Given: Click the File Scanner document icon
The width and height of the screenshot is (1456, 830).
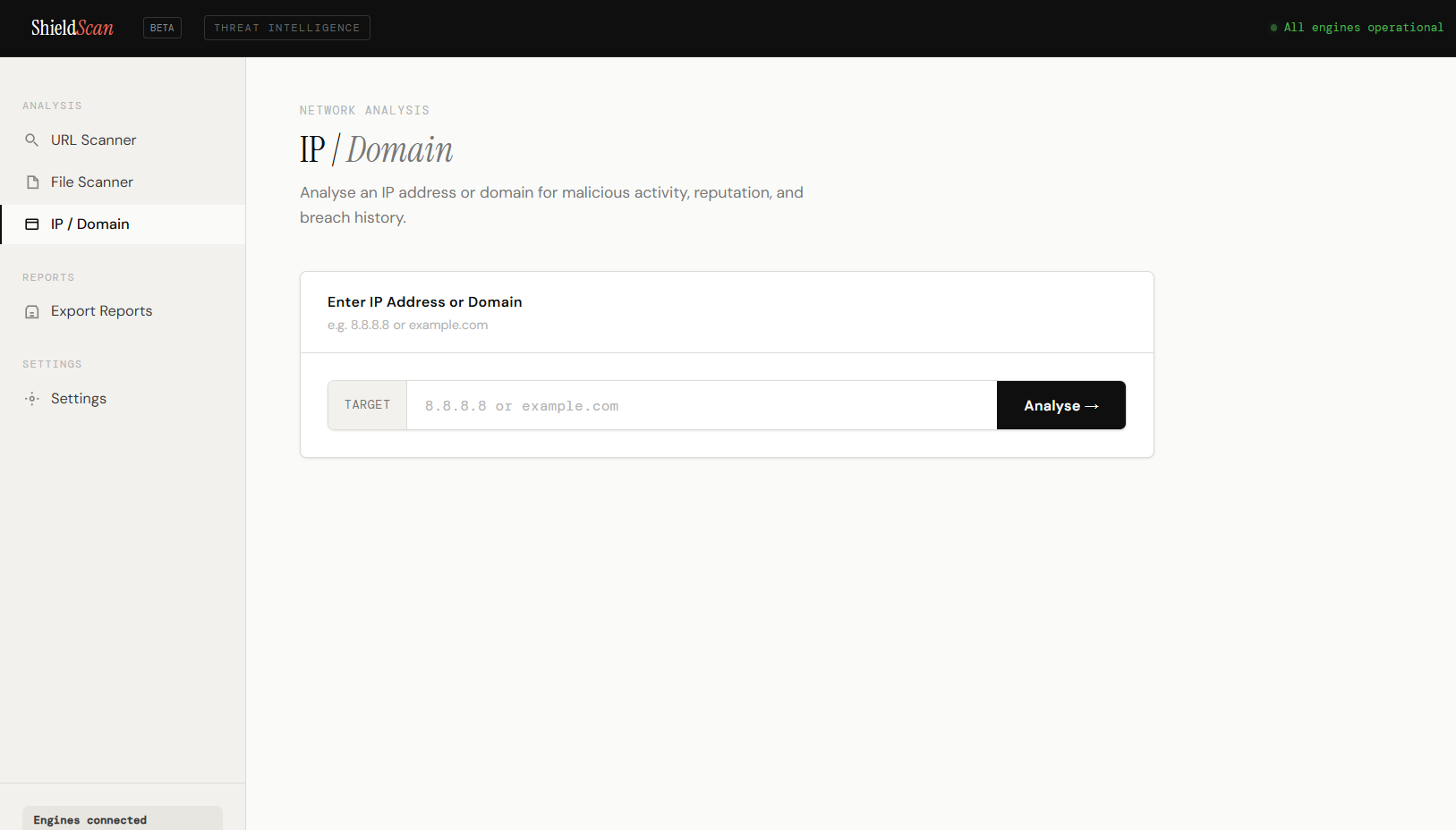Looking at the screenshot, I should click(32, 182).
